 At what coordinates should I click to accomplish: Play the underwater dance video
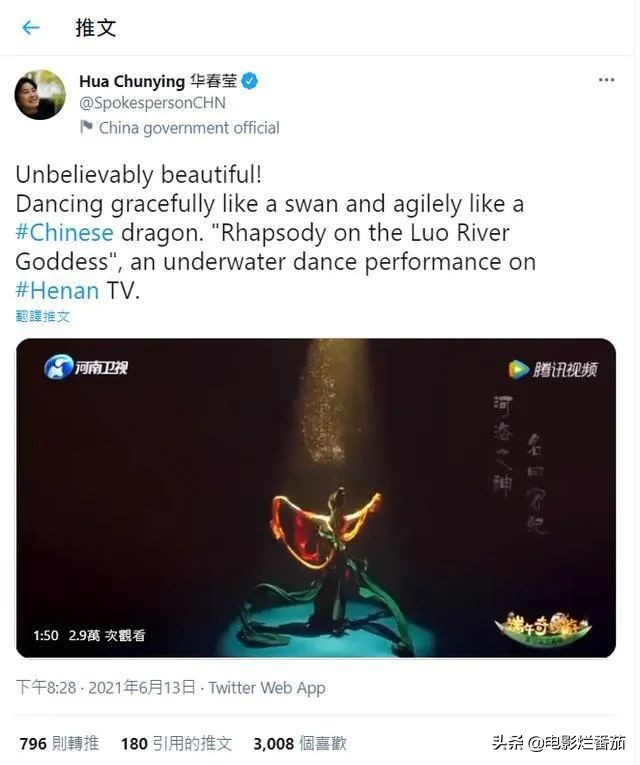[x=316, y=498]
